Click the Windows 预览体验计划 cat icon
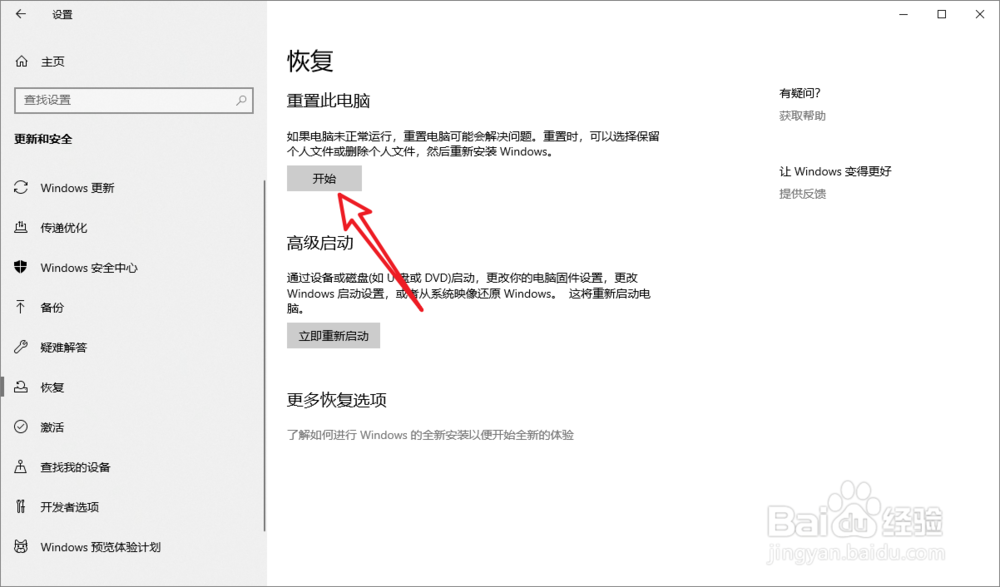Viewport: 1000px width, 587px height. coord(21,547)
